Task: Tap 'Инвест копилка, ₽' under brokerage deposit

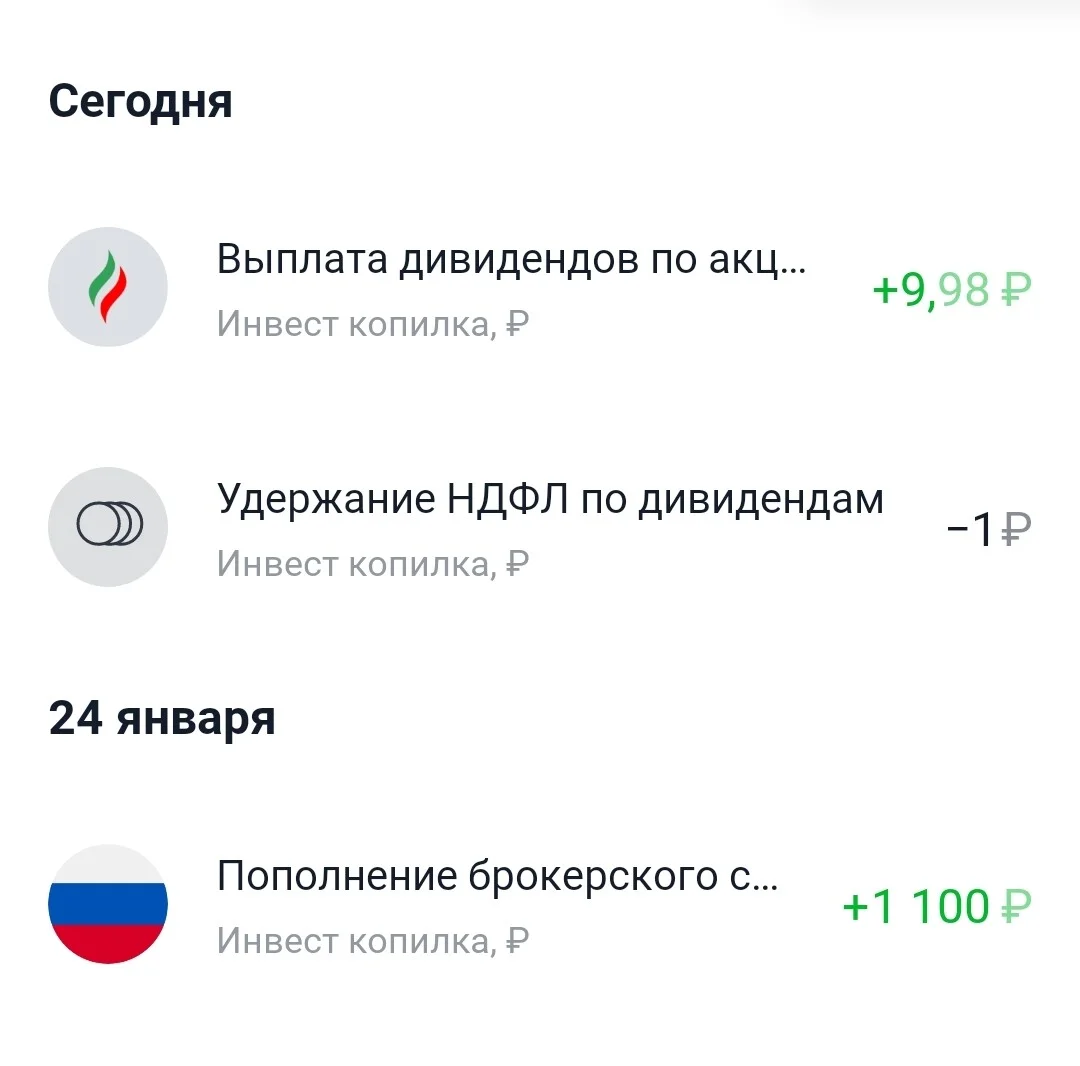Action: pos(373,941)
